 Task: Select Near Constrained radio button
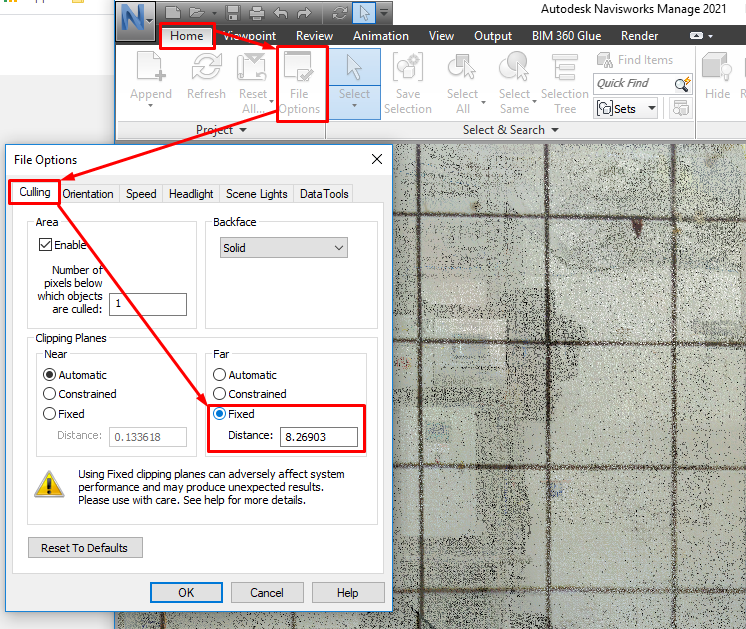point(49,394)
